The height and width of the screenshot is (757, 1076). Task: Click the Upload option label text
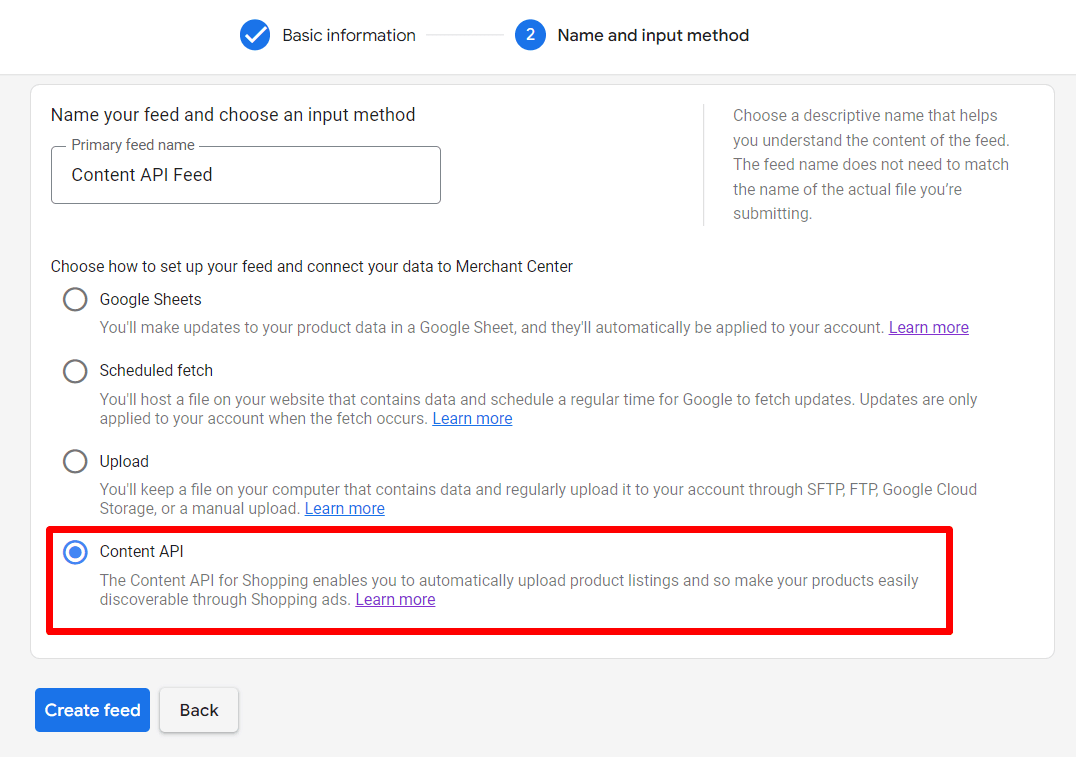(x=124, y=461)
